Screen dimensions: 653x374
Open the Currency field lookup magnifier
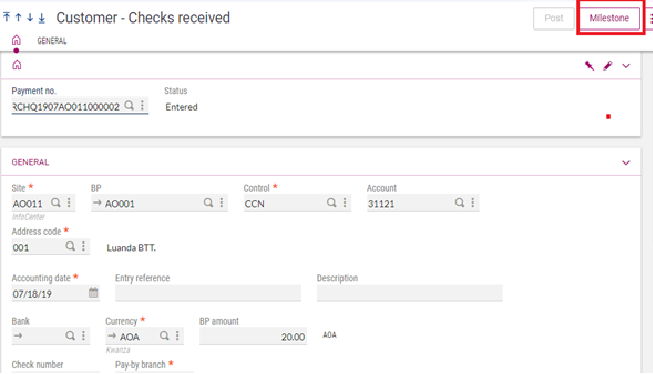pos(164,336)
